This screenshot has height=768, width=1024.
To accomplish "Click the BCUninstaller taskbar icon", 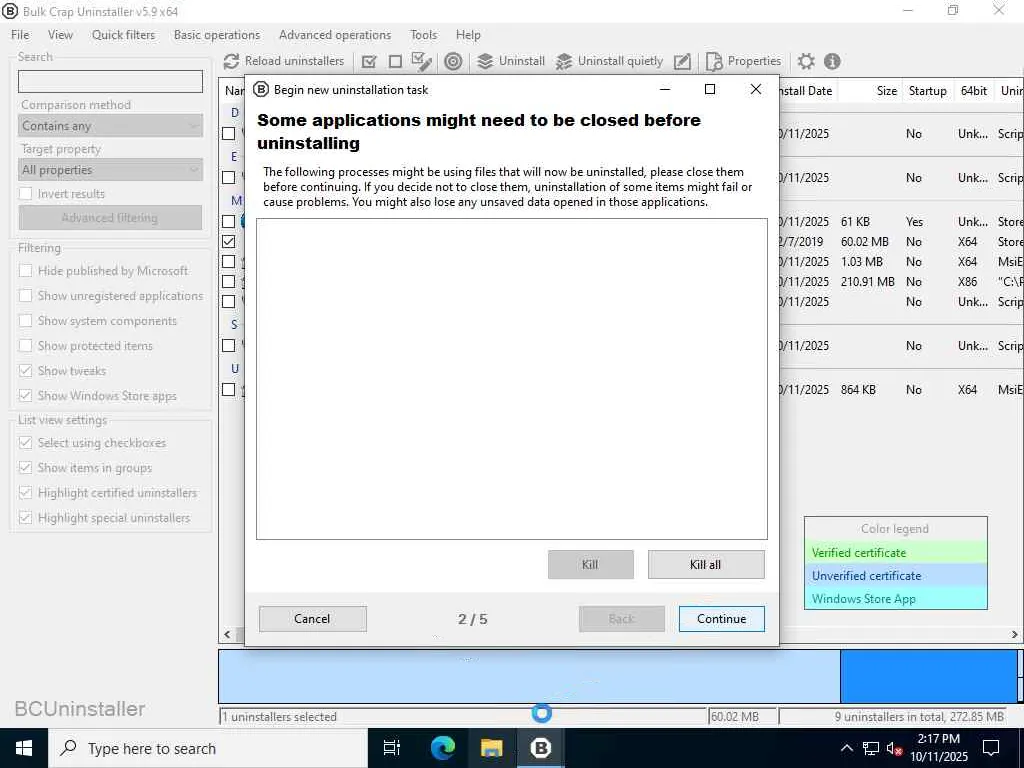I will pos(541,748).
